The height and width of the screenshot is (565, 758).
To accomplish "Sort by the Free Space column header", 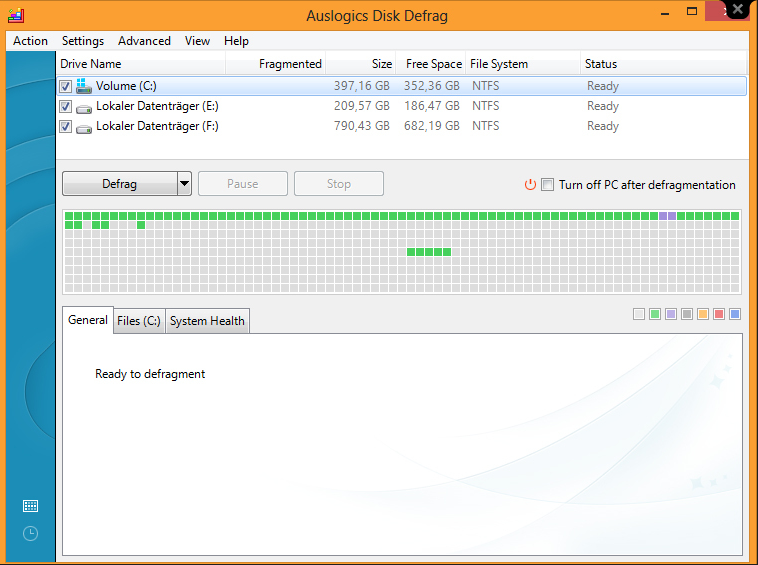I will tap(431, 64).
